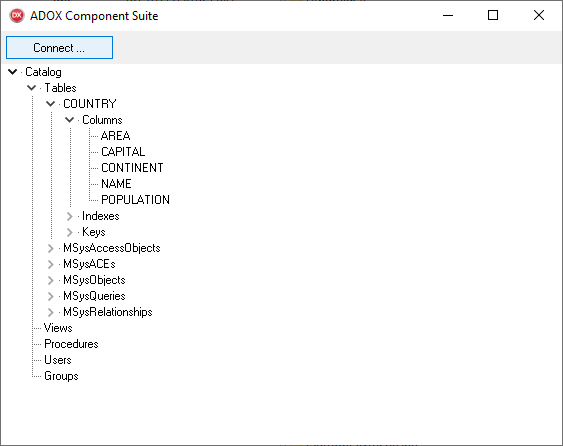Select the POPULATION column

(135, 200)
